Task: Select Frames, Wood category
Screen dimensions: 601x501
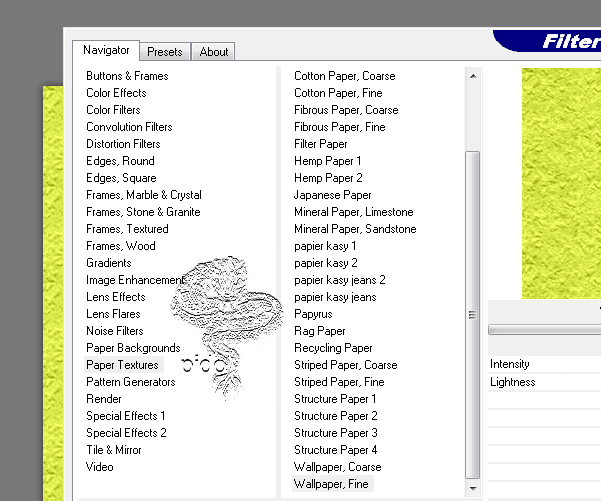Action: pyautogui.click(x=120, y=246)
